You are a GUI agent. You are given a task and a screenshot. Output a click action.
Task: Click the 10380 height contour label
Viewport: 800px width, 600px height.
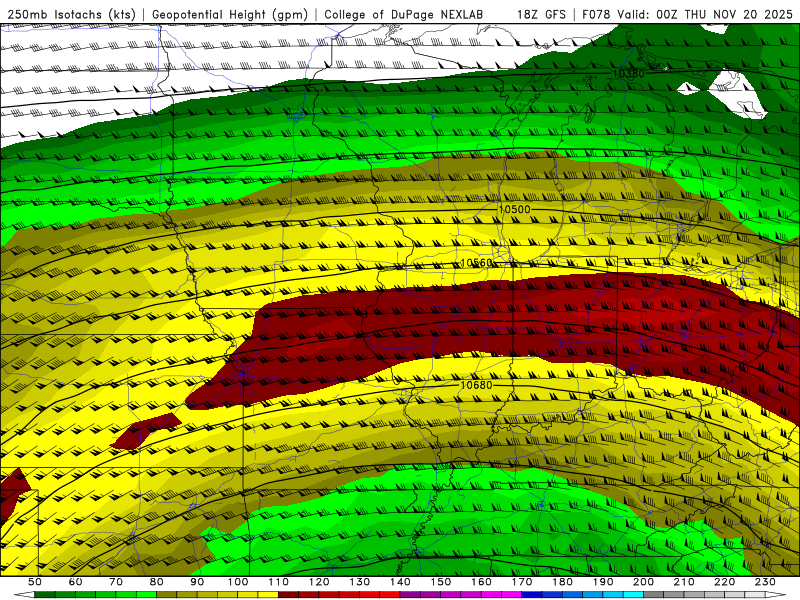[628, 73]
